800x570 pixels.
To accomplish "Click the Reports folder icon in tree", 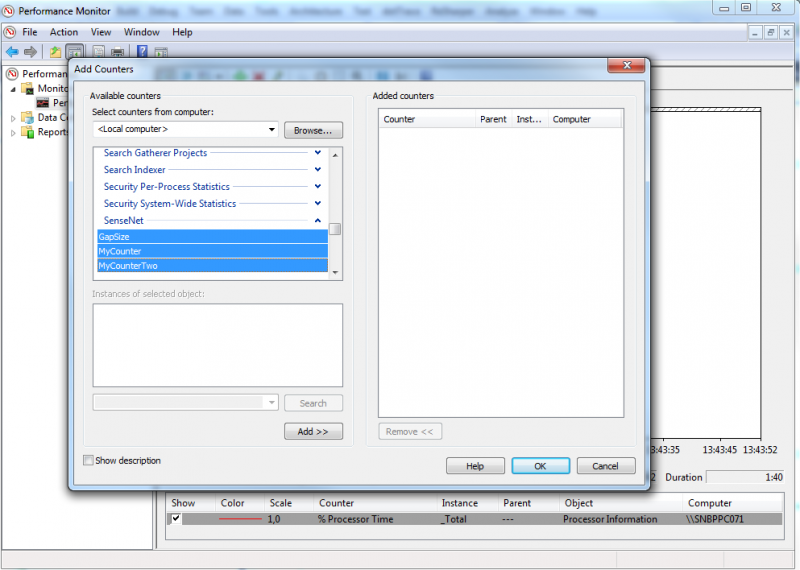I will (x=27, y=132).
